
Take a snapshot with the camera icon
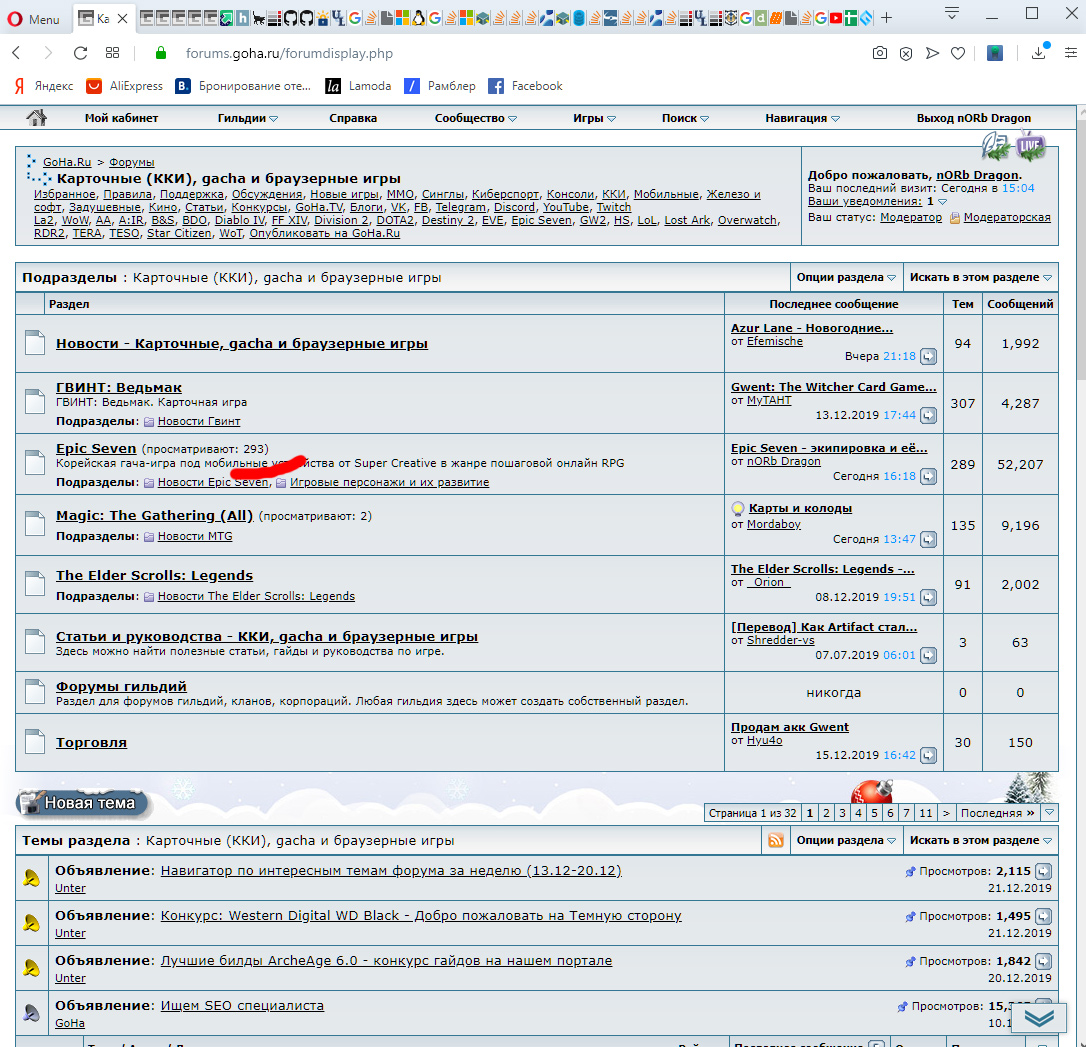click(880, 53)
